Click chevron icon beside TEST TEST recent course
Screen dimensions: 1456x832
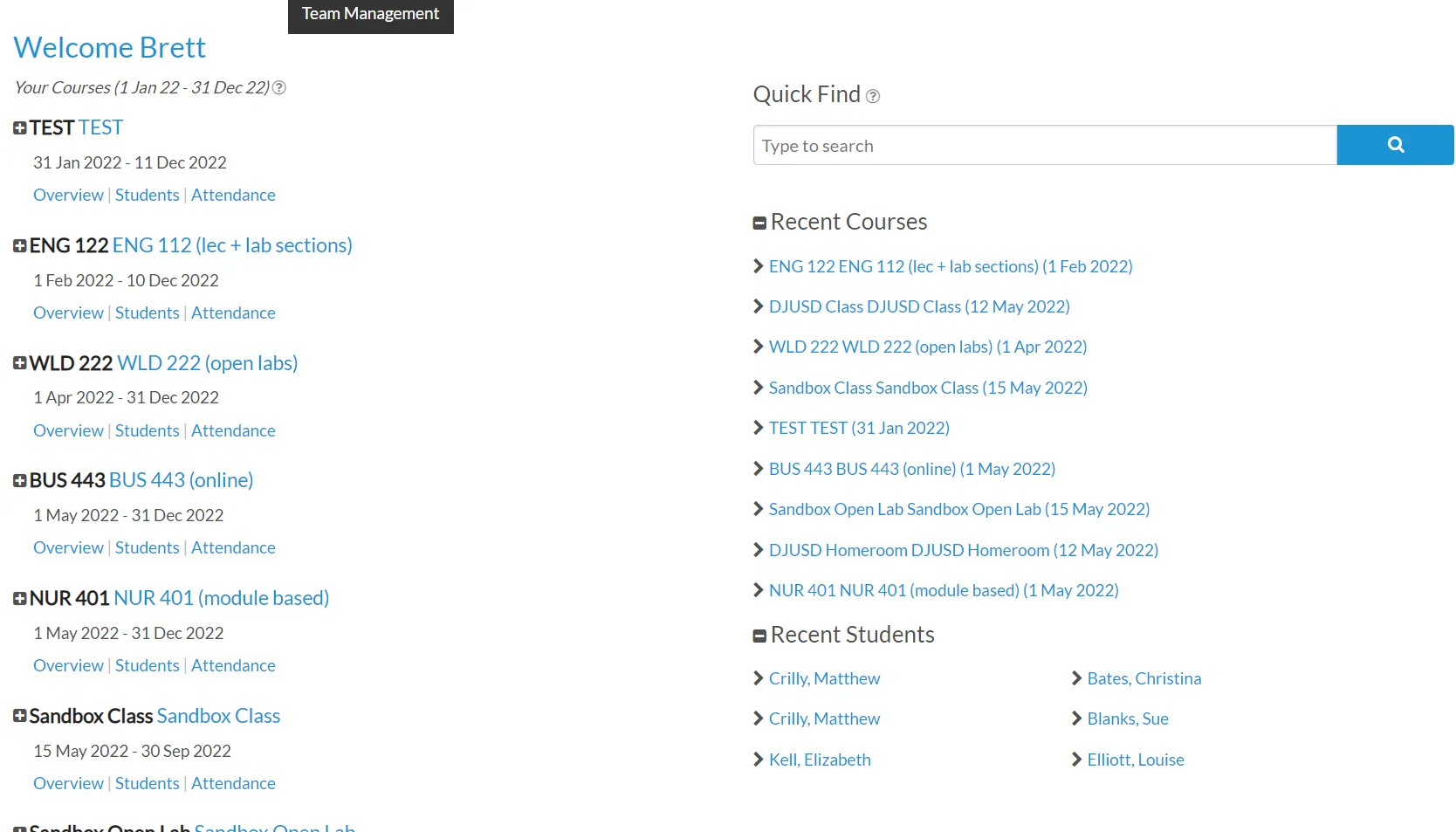[x=759, y=428]
